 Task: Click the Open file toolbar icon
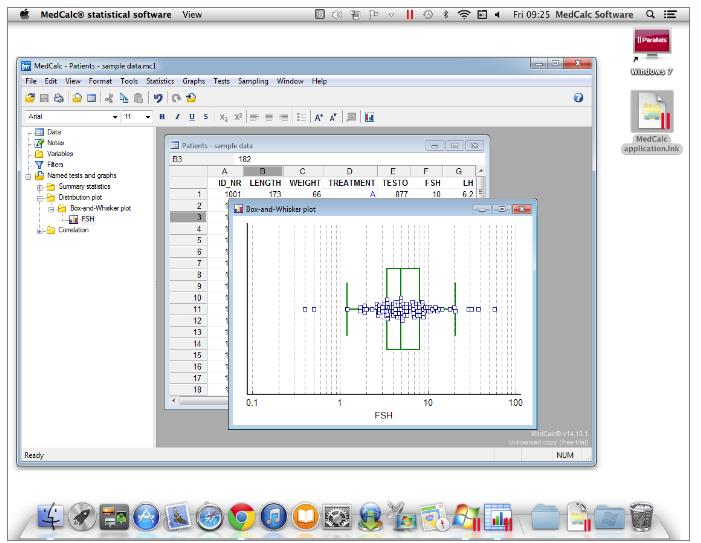(x=30, y=98)
